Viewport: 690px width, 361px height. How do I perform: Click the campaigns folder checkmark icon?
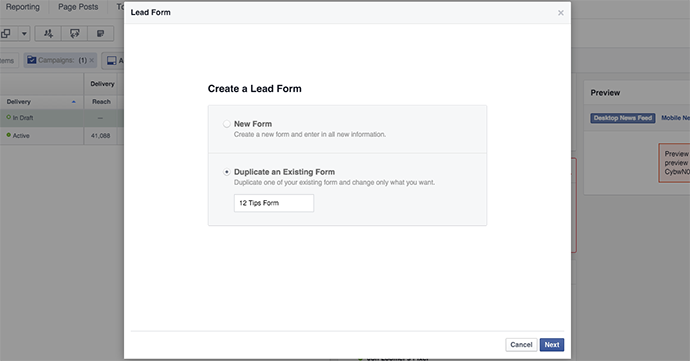(32, 60)
